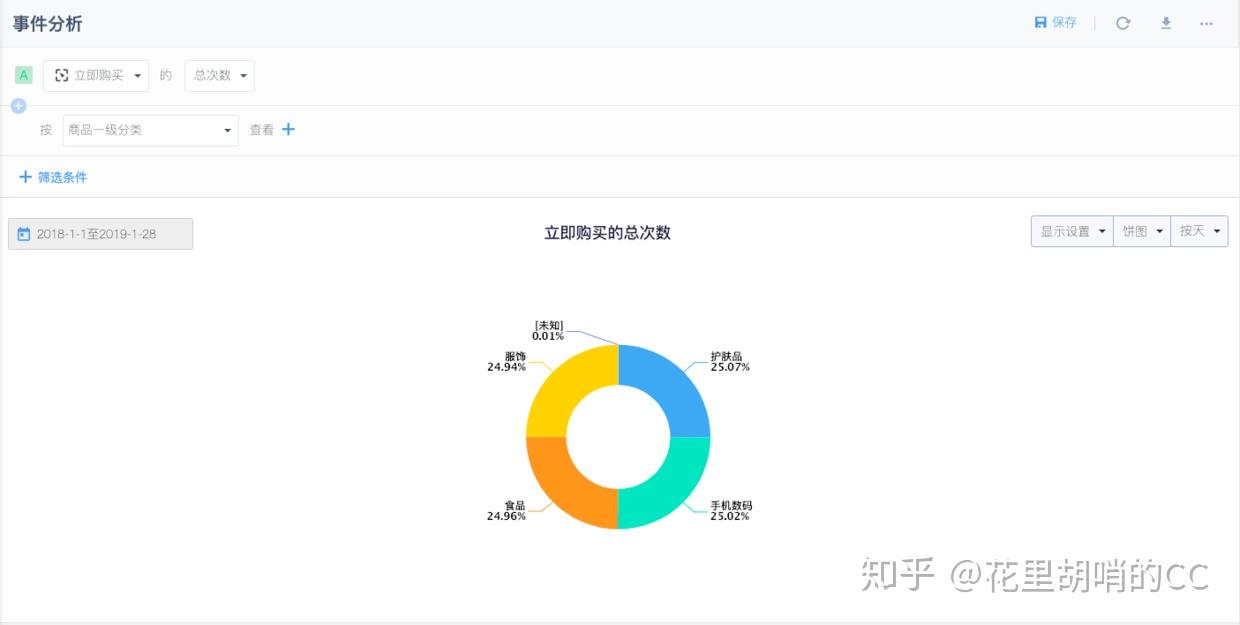Expand the 商品一级分类 grouping dropdown
Screen dimensions: 1240x625
click(150, 130)
